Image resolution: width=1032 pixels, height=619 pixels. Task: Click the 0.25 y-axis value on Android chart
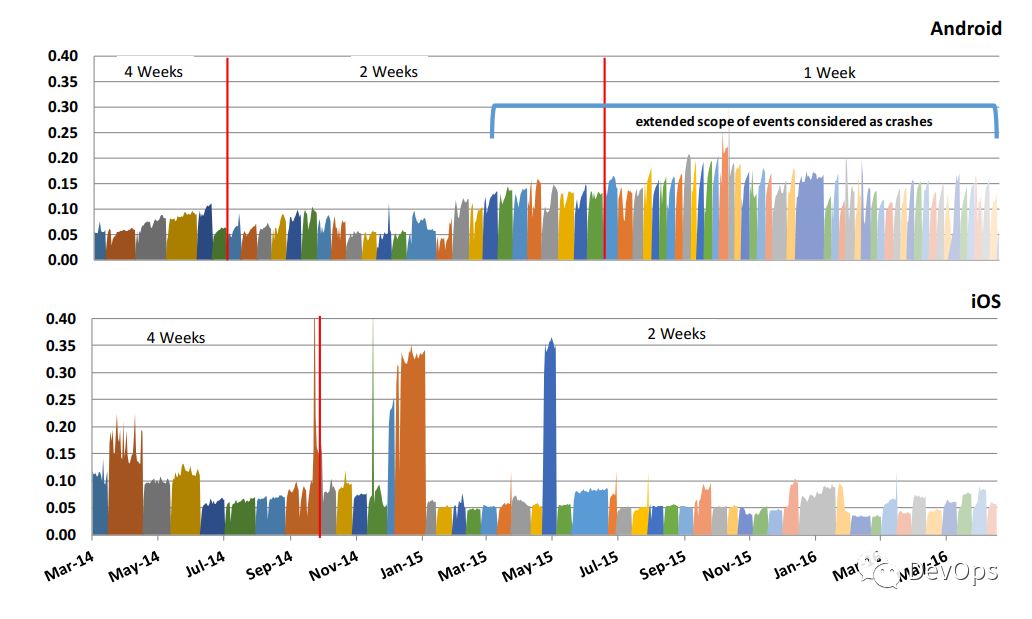[63, 132]
